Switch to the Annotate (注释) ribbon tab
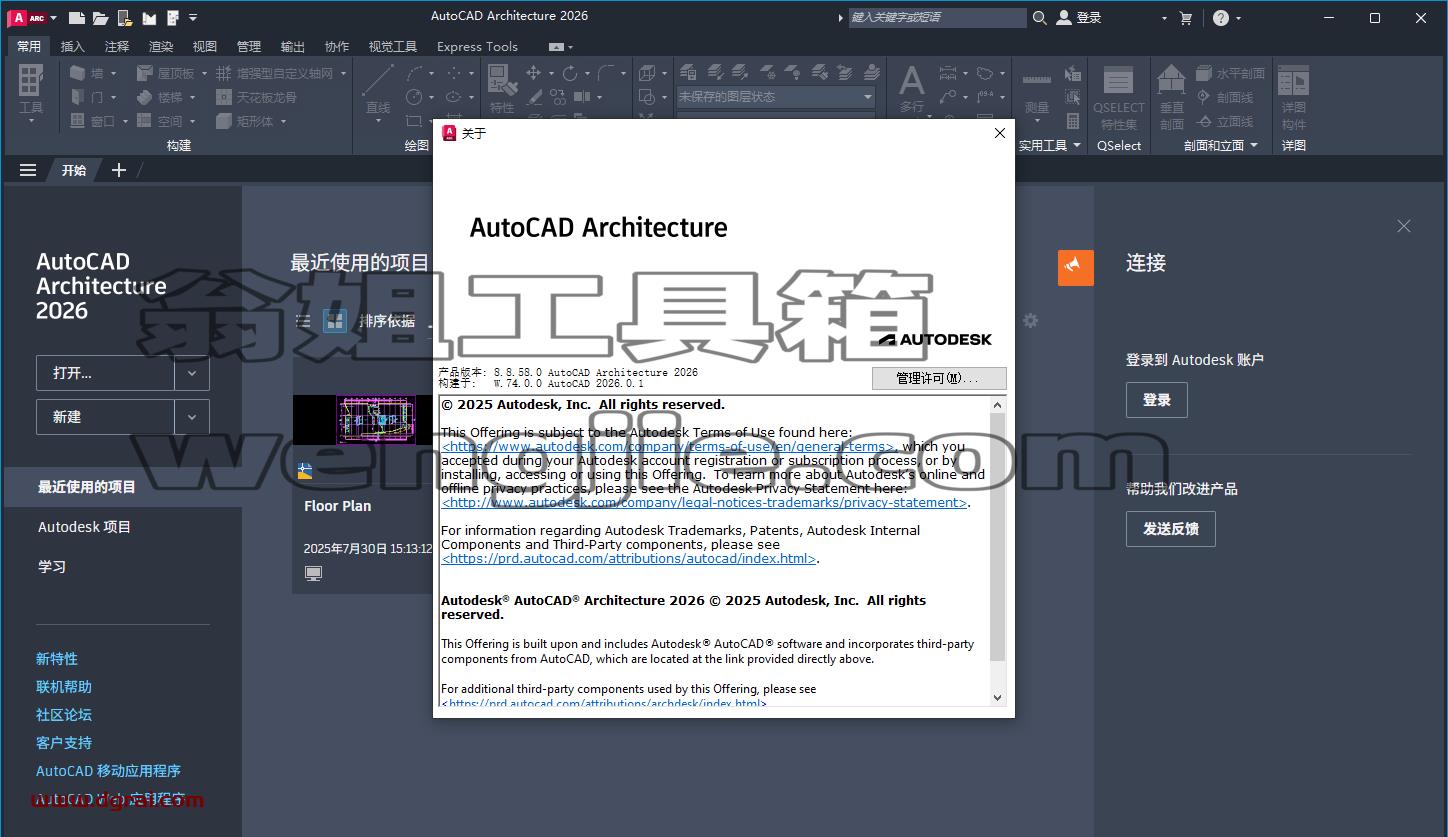This screenshot has width=1448, height=837. (117, 46)
